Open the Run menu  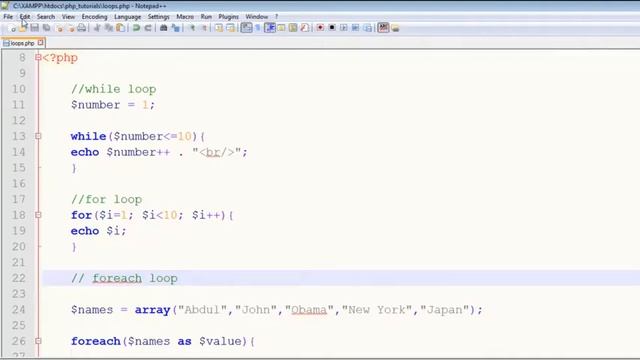(206, 17)
